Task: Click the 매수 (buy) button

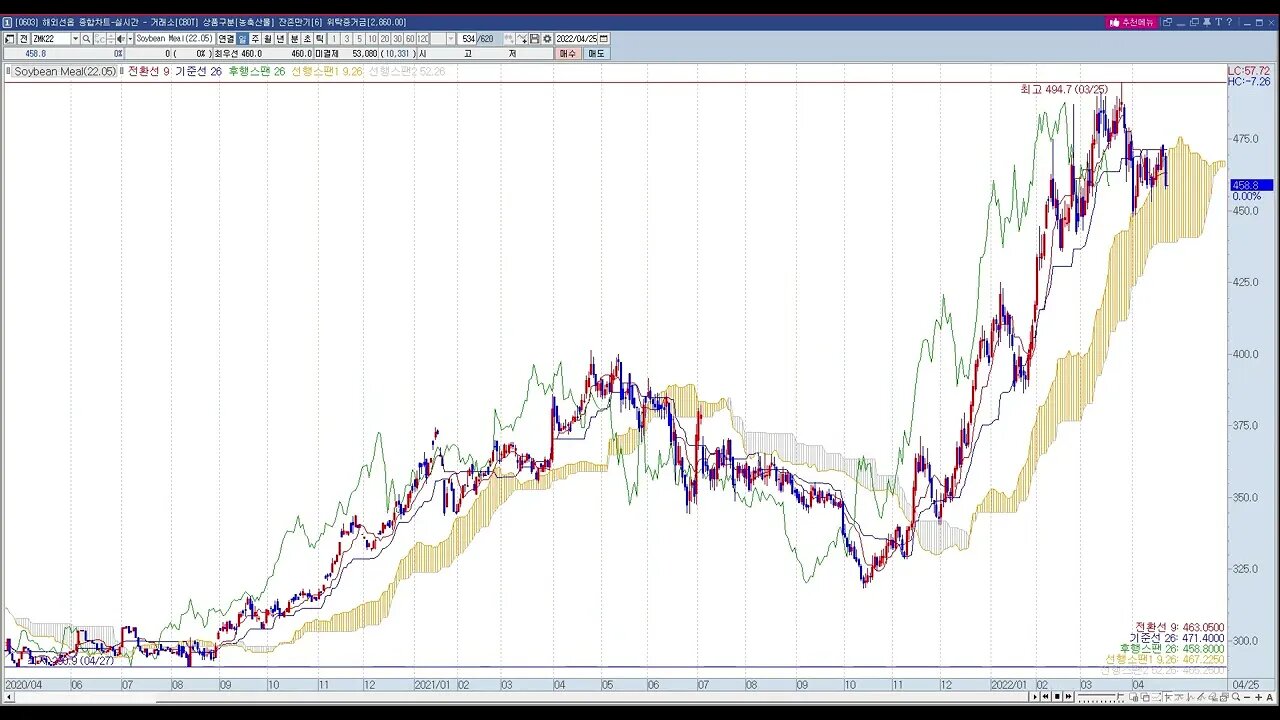Action: click(x=567, y=53)
